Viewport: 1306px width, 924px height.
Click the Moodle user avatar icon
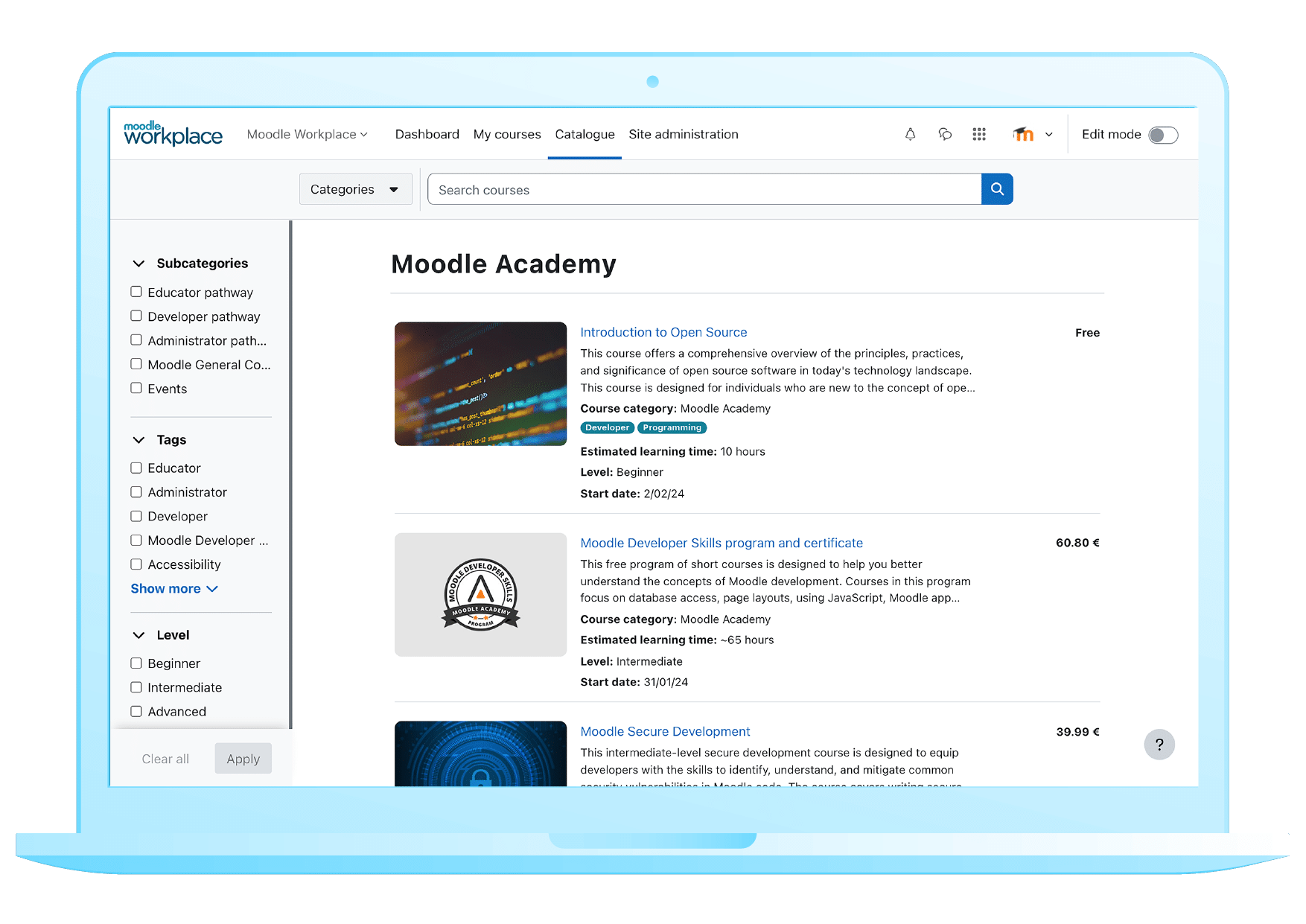(x=1024, y=134)
